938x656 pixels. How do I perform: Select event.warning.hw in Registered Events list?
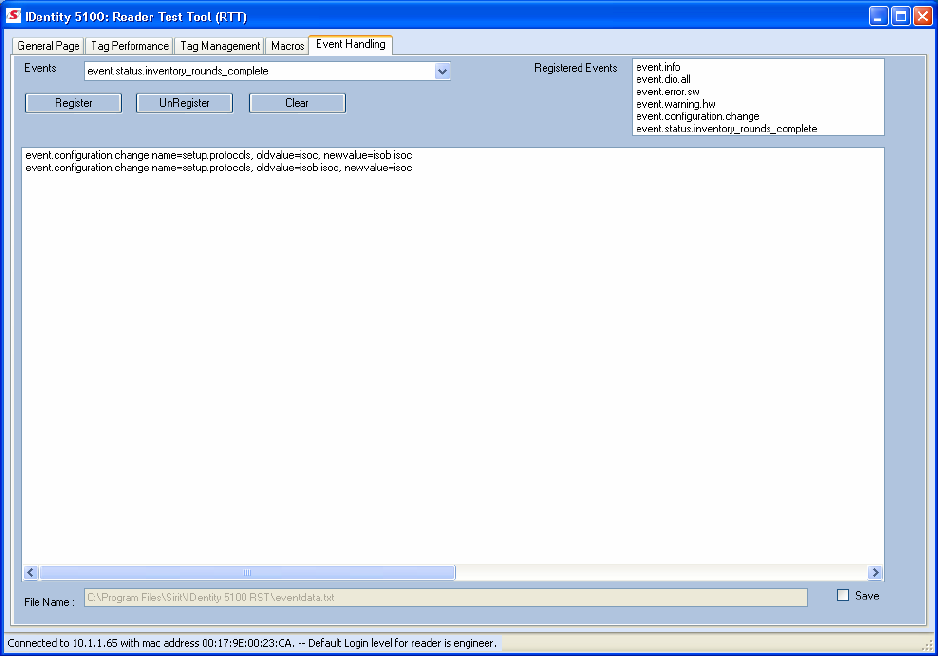coord(676,104)
